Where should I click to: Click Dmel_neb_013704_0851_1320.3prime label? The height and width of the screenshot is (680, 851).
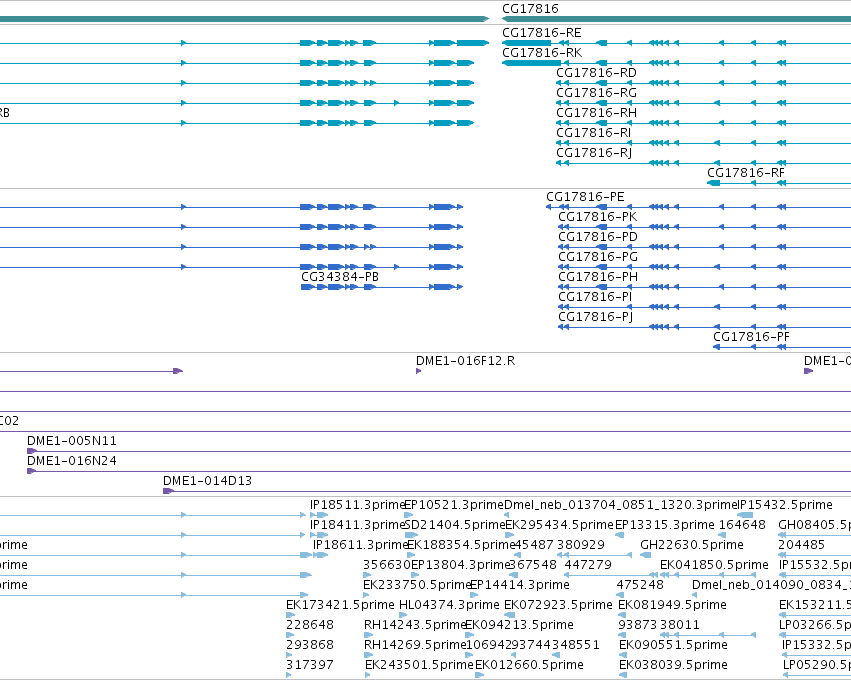[x=620, y=505]
